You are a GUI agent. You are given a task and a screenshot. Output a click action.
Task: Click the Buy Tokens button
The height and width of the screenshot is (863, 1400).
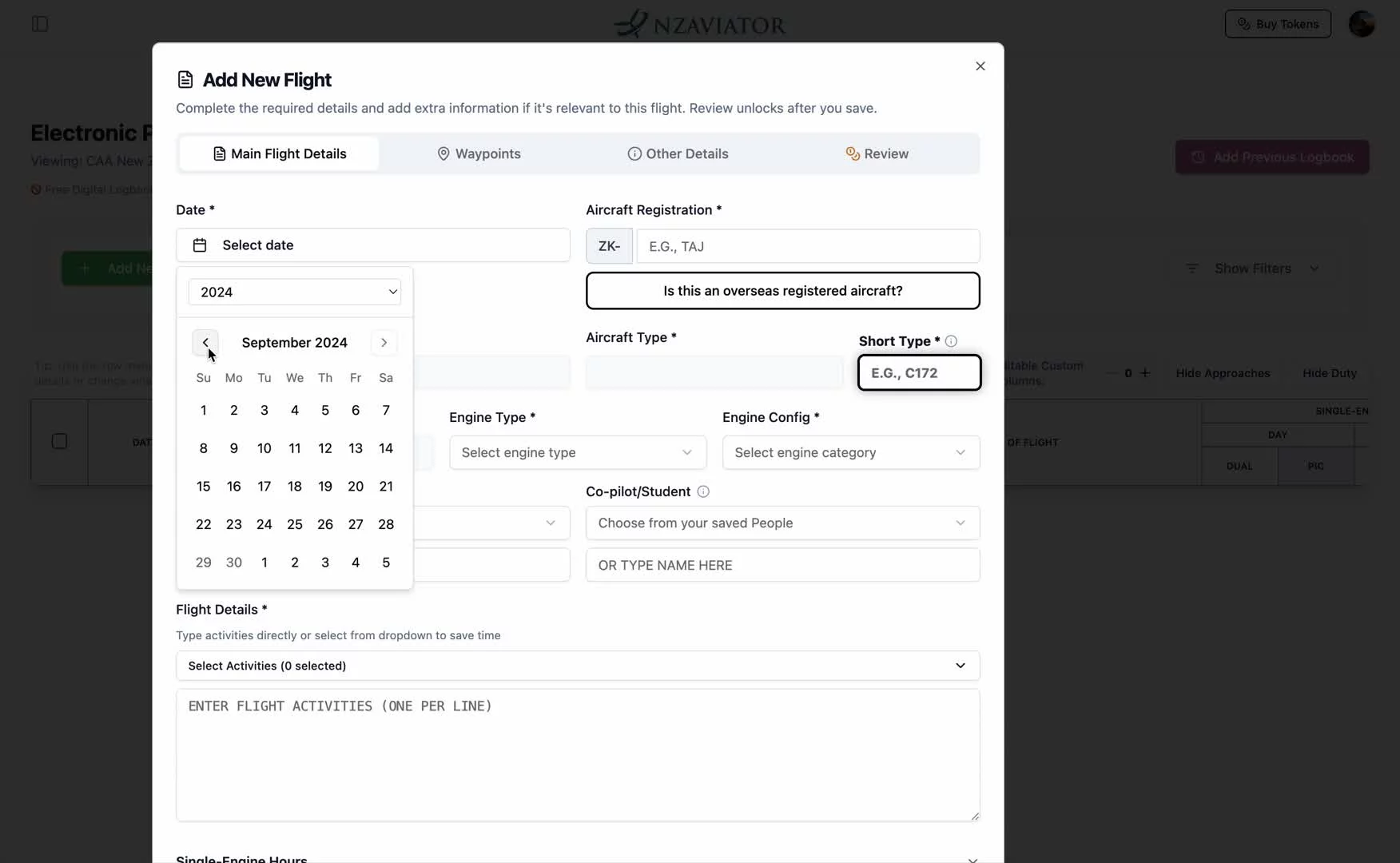[x=1277, y=24]
